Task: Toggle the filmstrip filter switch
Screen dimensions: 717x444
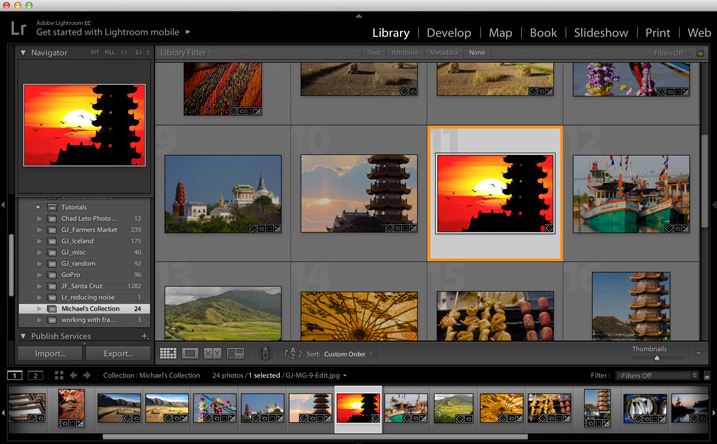Action: coord(707,375)
